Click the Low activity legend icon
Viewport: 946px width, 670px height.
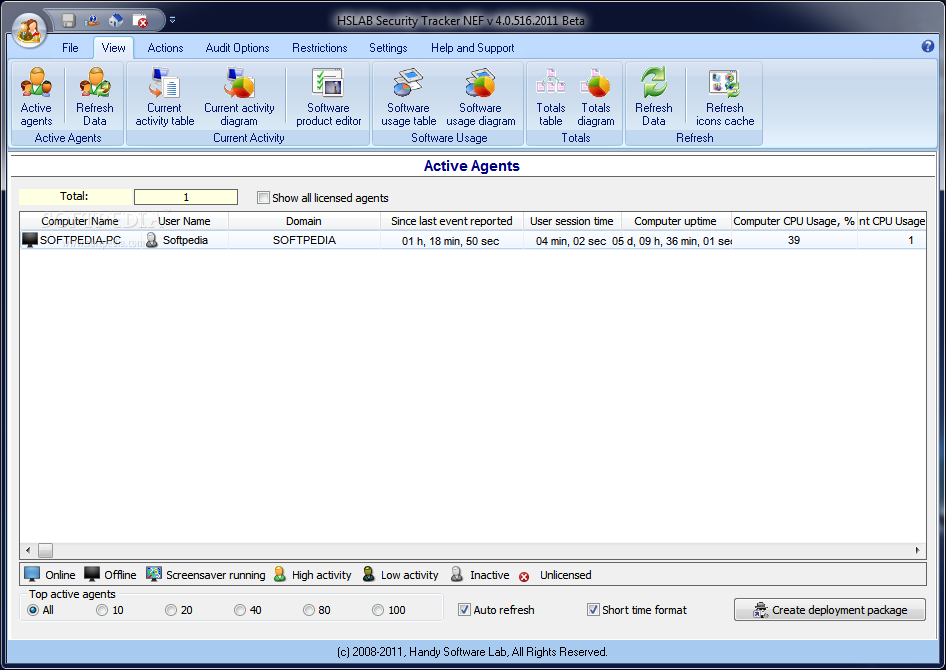pyautogui.click(x=369, y=574)
